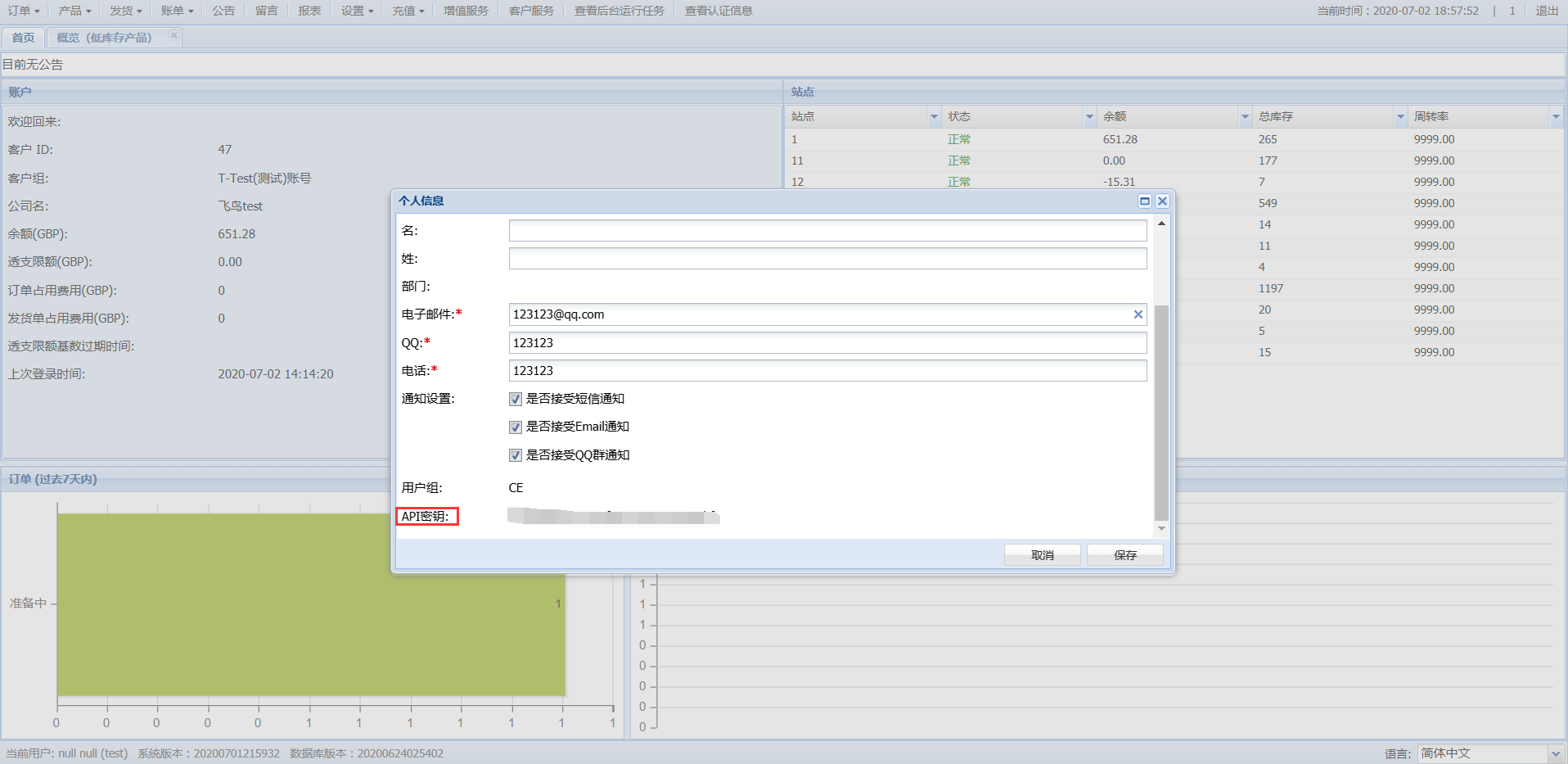Screen dimensions: 1568x764
Task: Select site row 12 with balance -15.31
Action: [x=1174, y=182]
